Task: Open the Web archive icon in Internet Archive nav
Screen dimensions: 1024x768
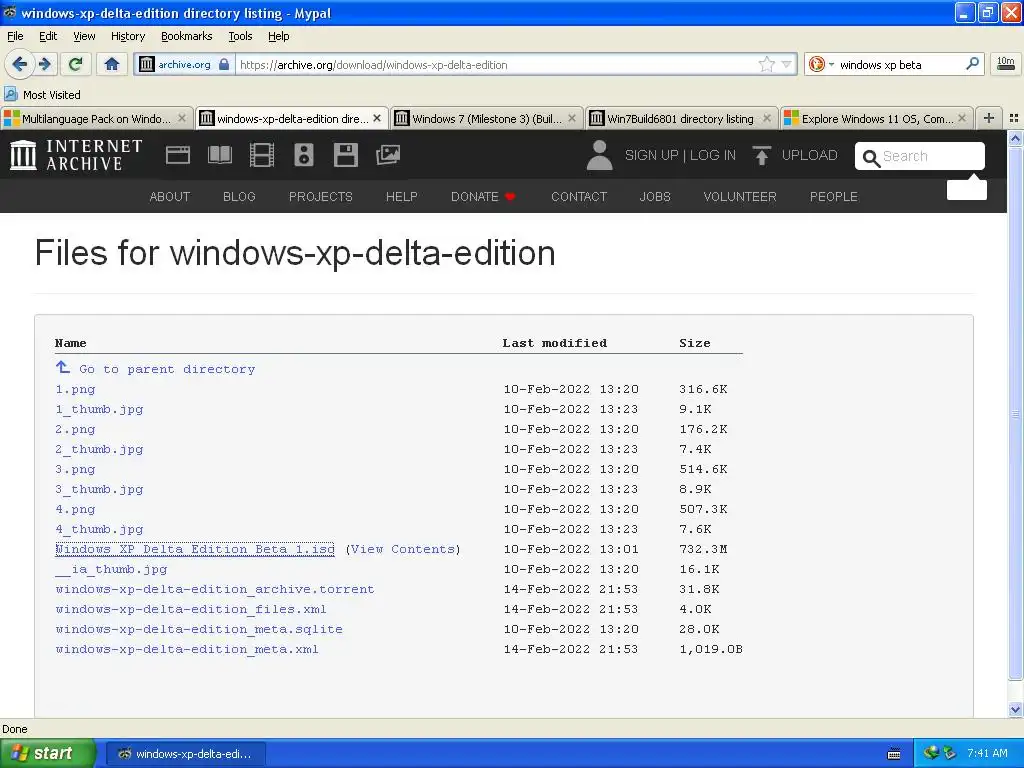Action: tap(178, 155)
